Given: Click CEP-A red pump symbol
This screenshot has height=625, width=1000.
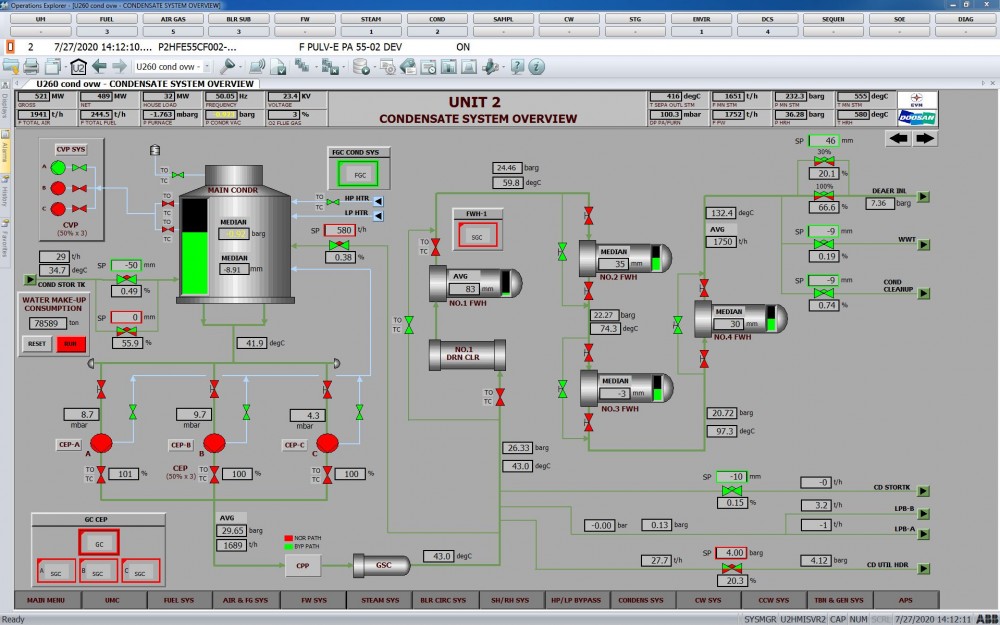Looking at the screenshot, I should 101,443.
